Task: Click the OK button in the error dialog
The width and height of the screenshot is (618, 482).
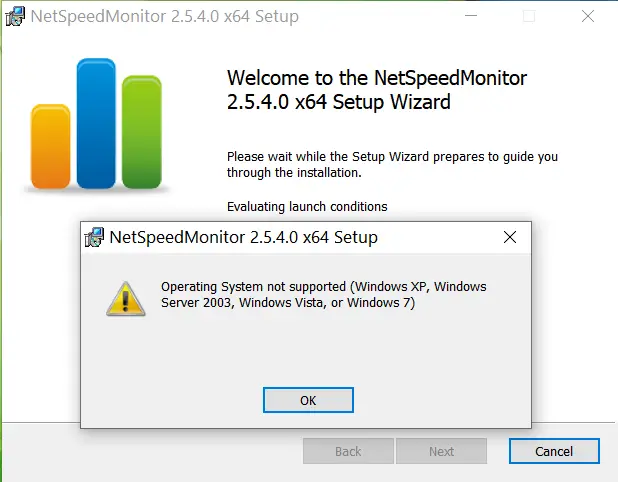Action: pyautogui.click(x=308, y=400)
